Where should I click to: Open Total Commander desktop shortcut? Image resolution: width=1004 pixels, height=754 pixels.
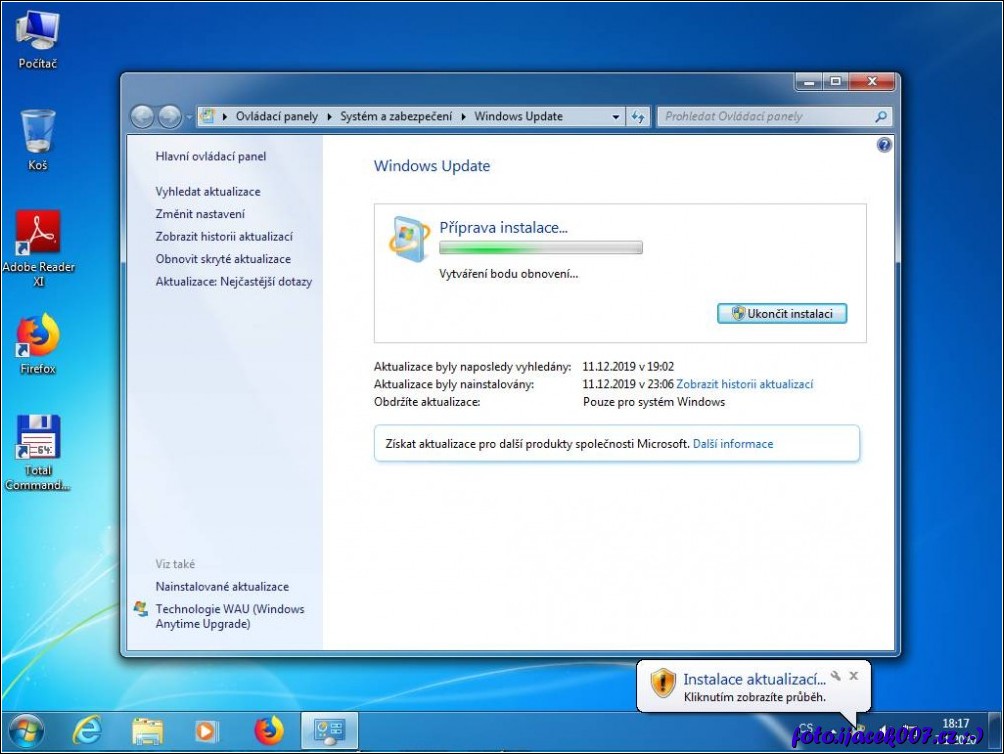click(x=38, y=445)
